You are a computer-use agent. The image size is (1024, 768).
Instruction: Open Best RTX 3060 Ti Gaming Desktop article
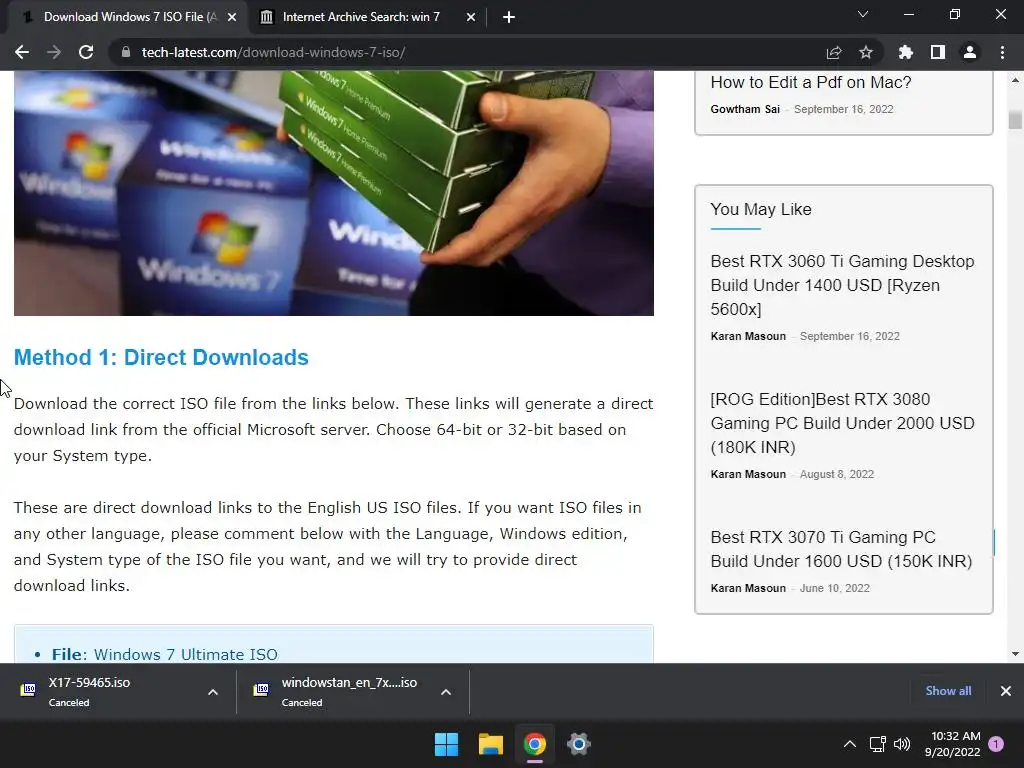click(x=842, y=285)
